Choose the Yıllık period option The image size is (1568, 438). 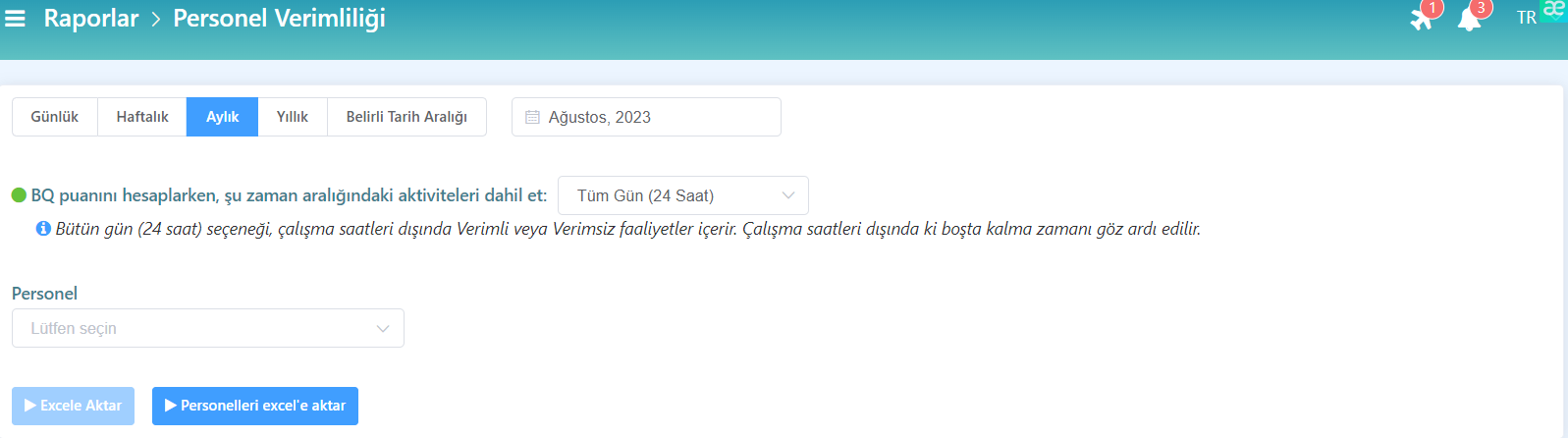[x=293, y=117]
